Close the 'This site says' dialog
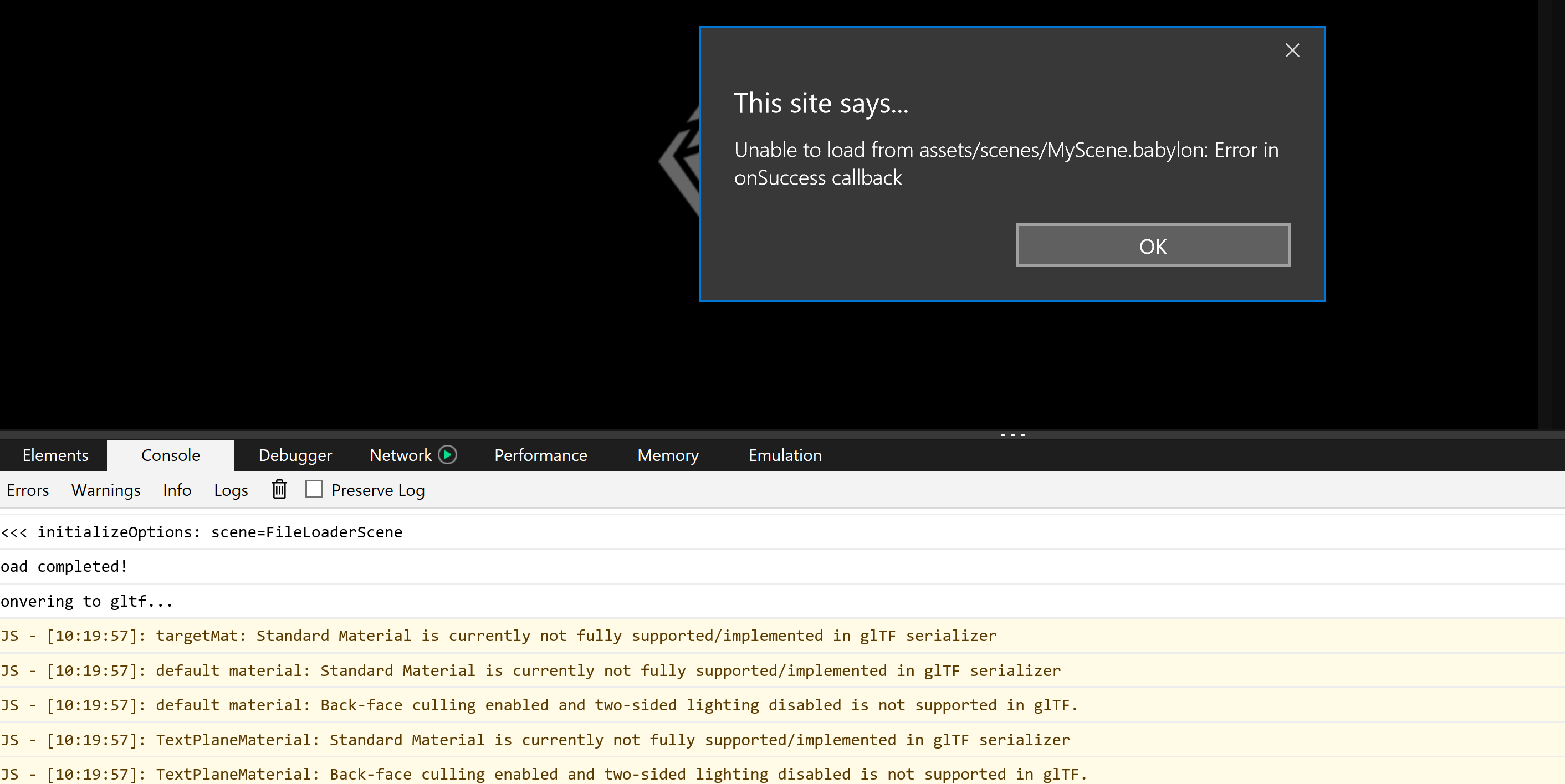This screenshot has height=784, width=1565. pos(1292,50)
